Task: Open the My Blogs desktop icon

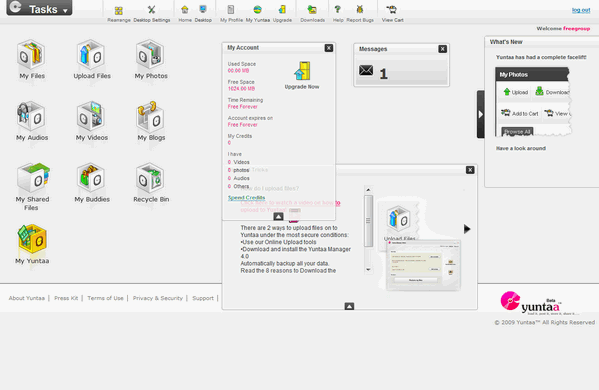Action: (x=151, y=120)
